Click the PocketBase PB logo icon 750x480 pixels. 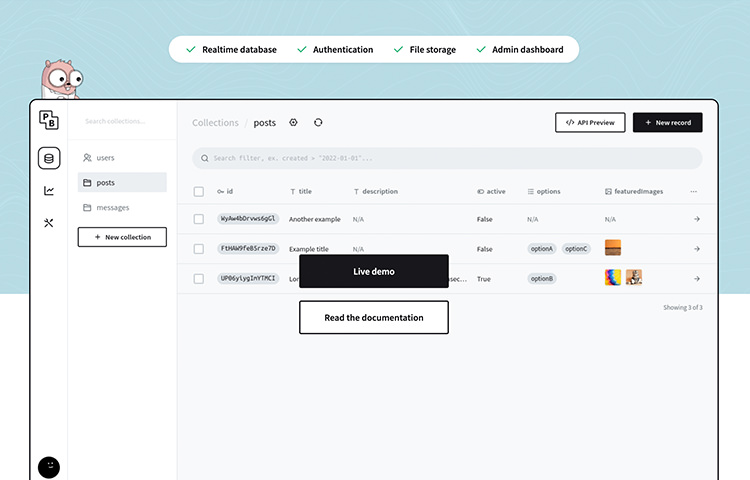49,120
